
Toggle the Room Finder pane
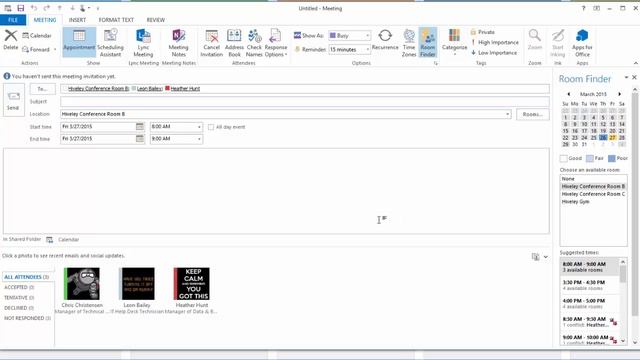[x=428, y=42]
